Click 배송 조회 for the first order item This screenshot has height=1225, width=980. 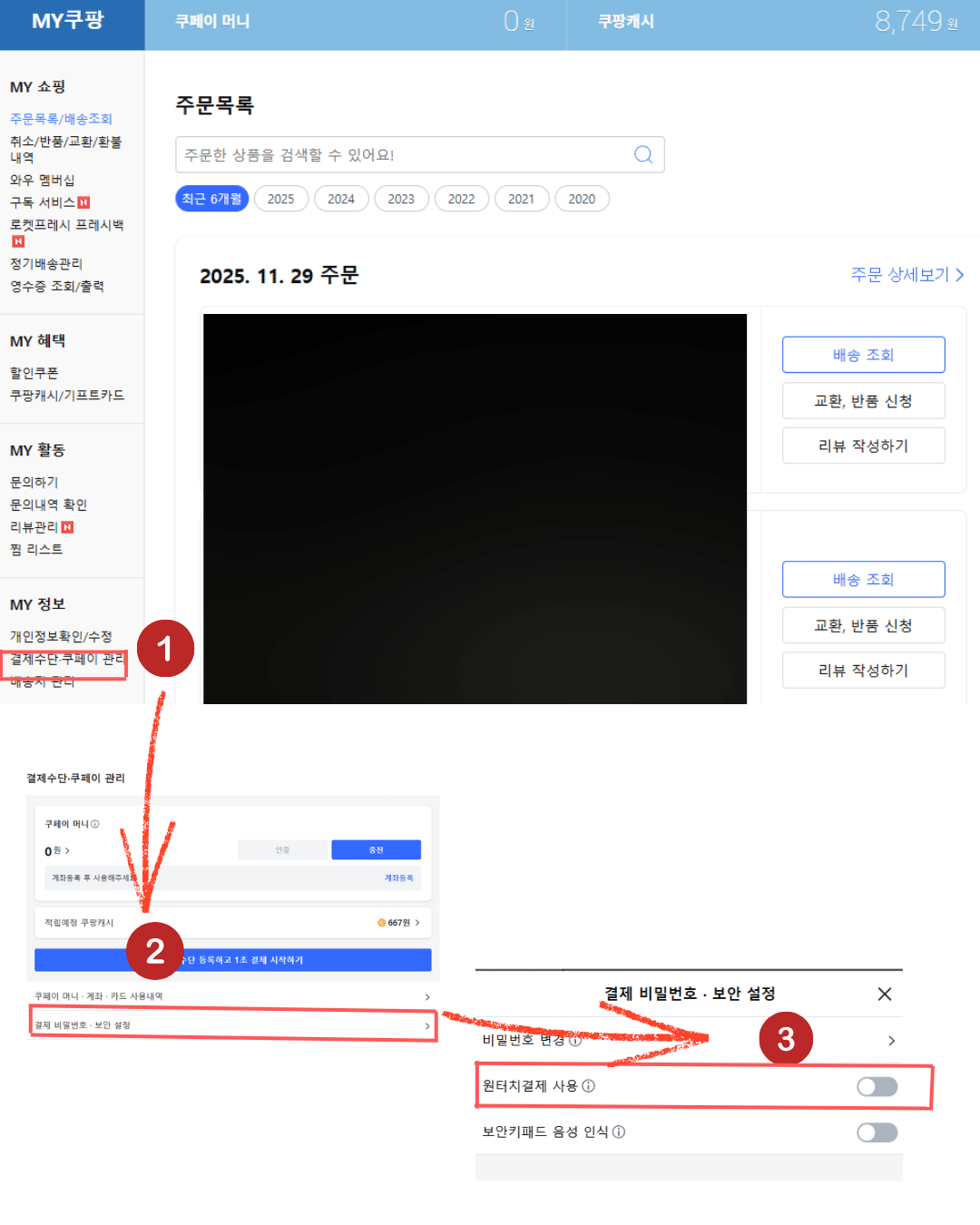[x=864, y=355]
